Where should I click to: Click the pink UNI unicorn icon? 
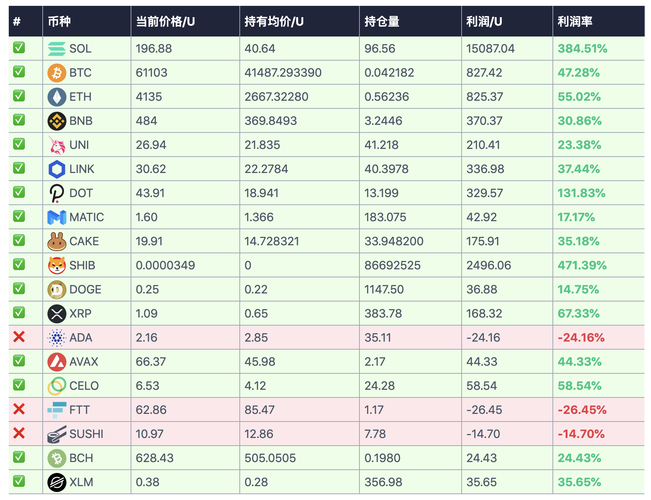[x=56, y=145]
